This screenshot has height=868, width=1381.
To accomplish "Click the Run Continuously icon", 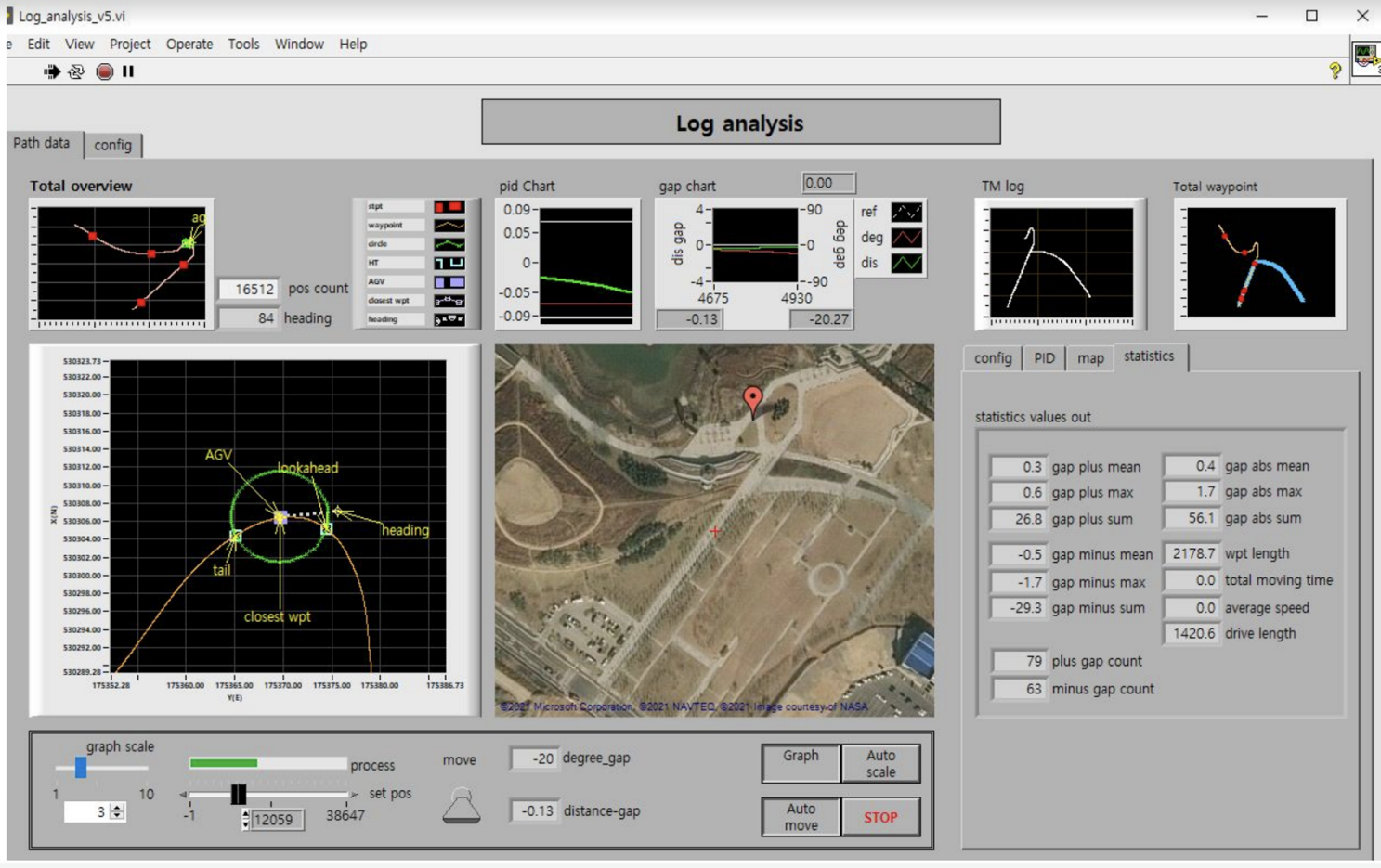I will (x=76, y=71).
